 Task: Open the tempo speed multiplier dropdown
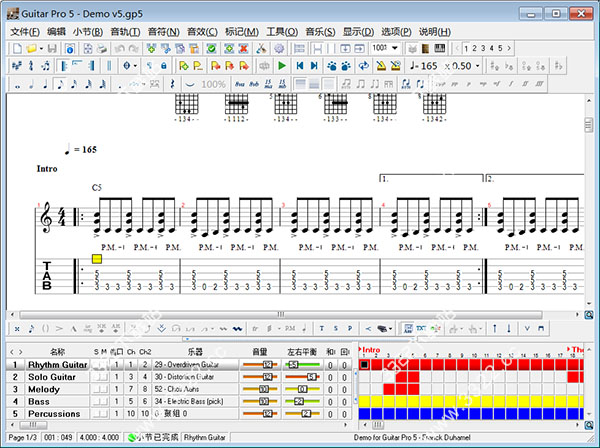478,66
